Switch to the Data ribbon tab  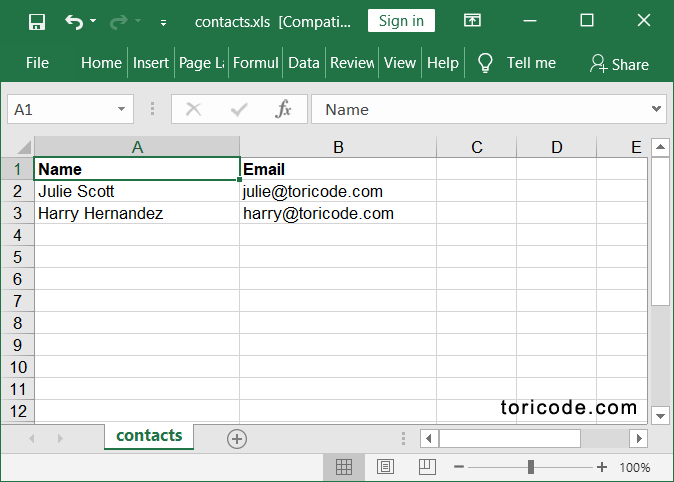coord(304,63)
